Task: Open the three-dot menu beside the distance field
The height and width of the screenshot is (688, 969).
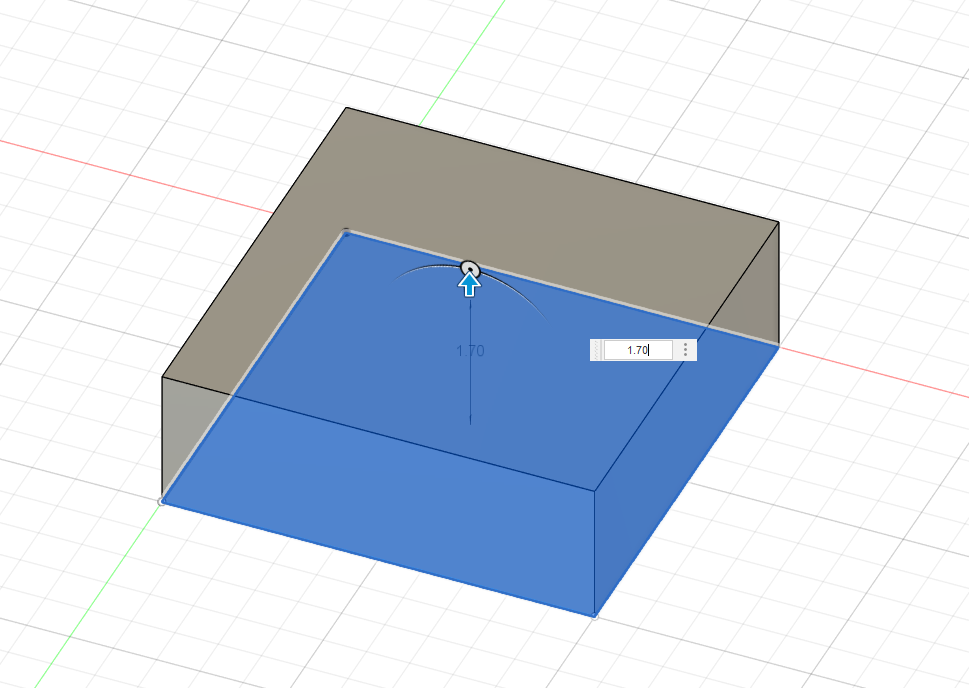Action: coord(685,350)
